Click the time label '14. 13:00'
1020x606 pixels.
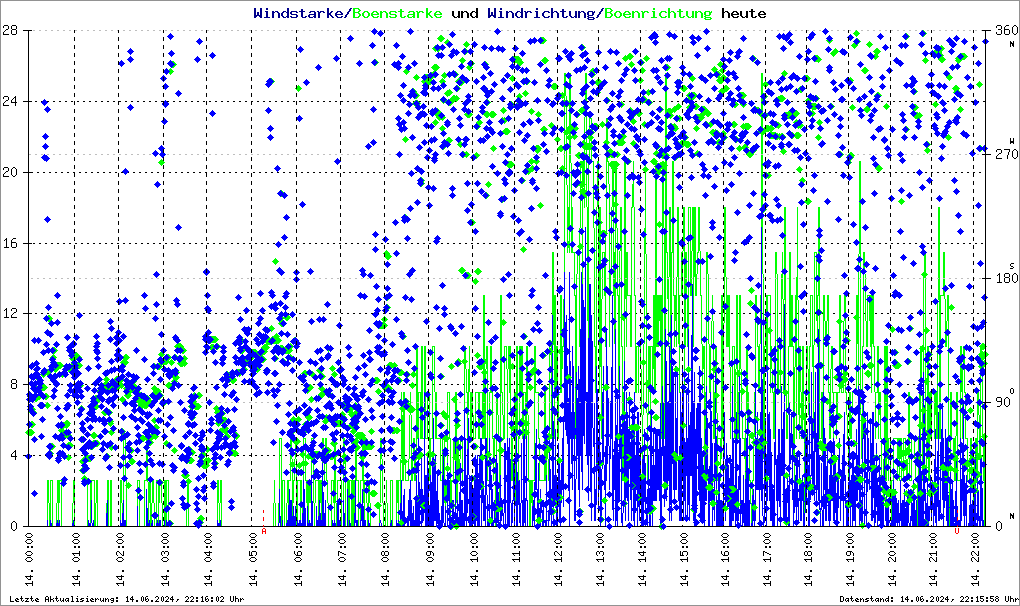pos(600,559)
